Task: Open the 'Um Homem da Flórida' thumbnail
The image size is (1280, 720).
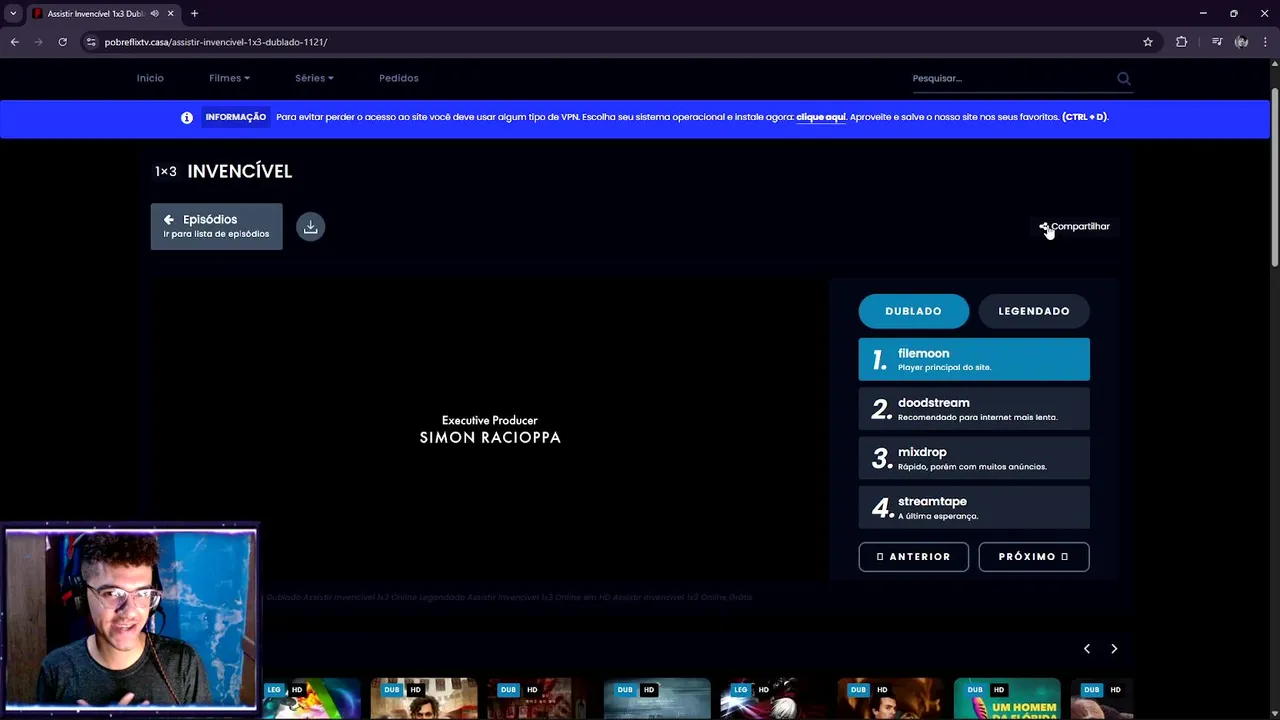Action: [1007, 699]
